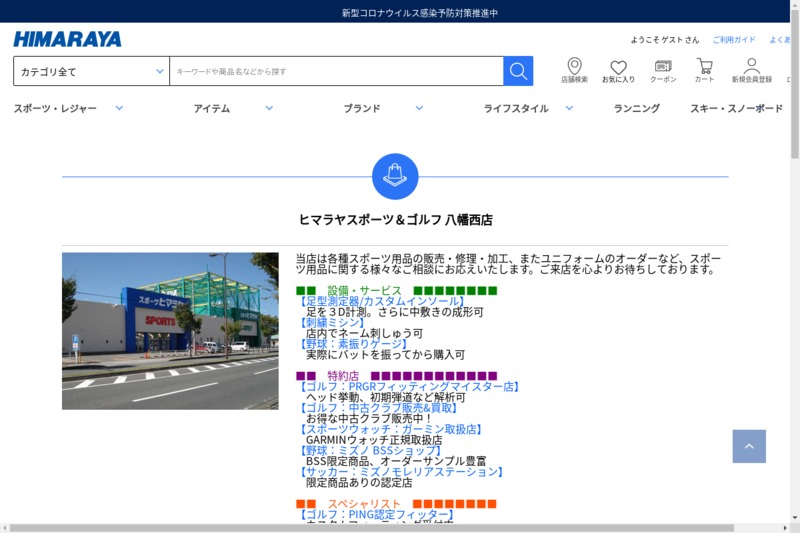
Task: Click the store exterior photo
Action: (170, 331)
